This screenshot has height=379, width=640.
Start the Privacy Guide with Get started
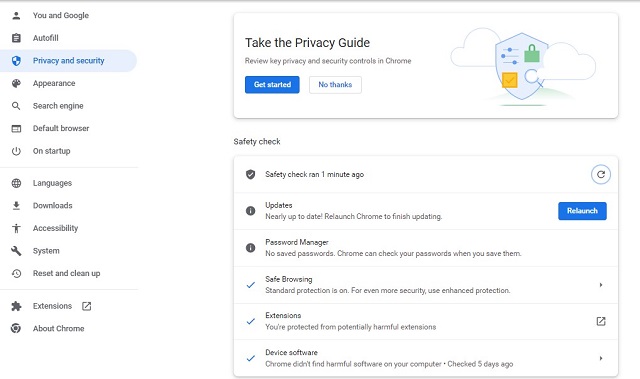click(x=272, y=84)
